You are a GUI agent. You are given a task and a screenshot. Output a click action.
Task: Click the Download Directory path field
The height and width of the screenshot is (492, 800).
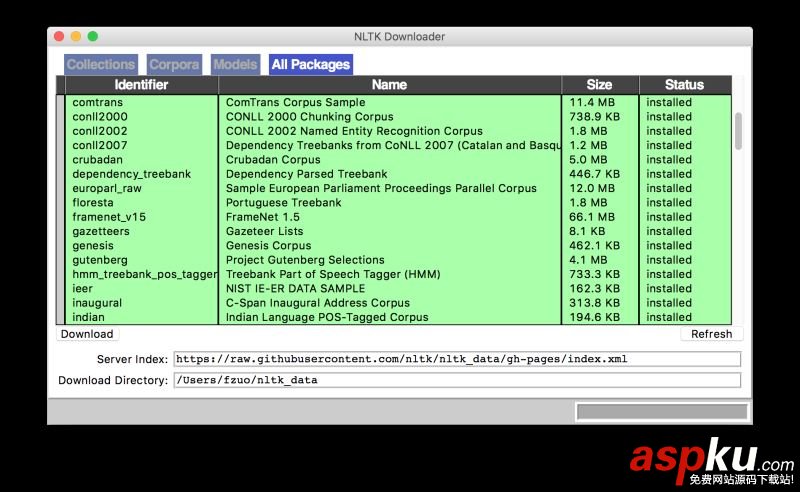pyautogui.click(x=457, y=380)
